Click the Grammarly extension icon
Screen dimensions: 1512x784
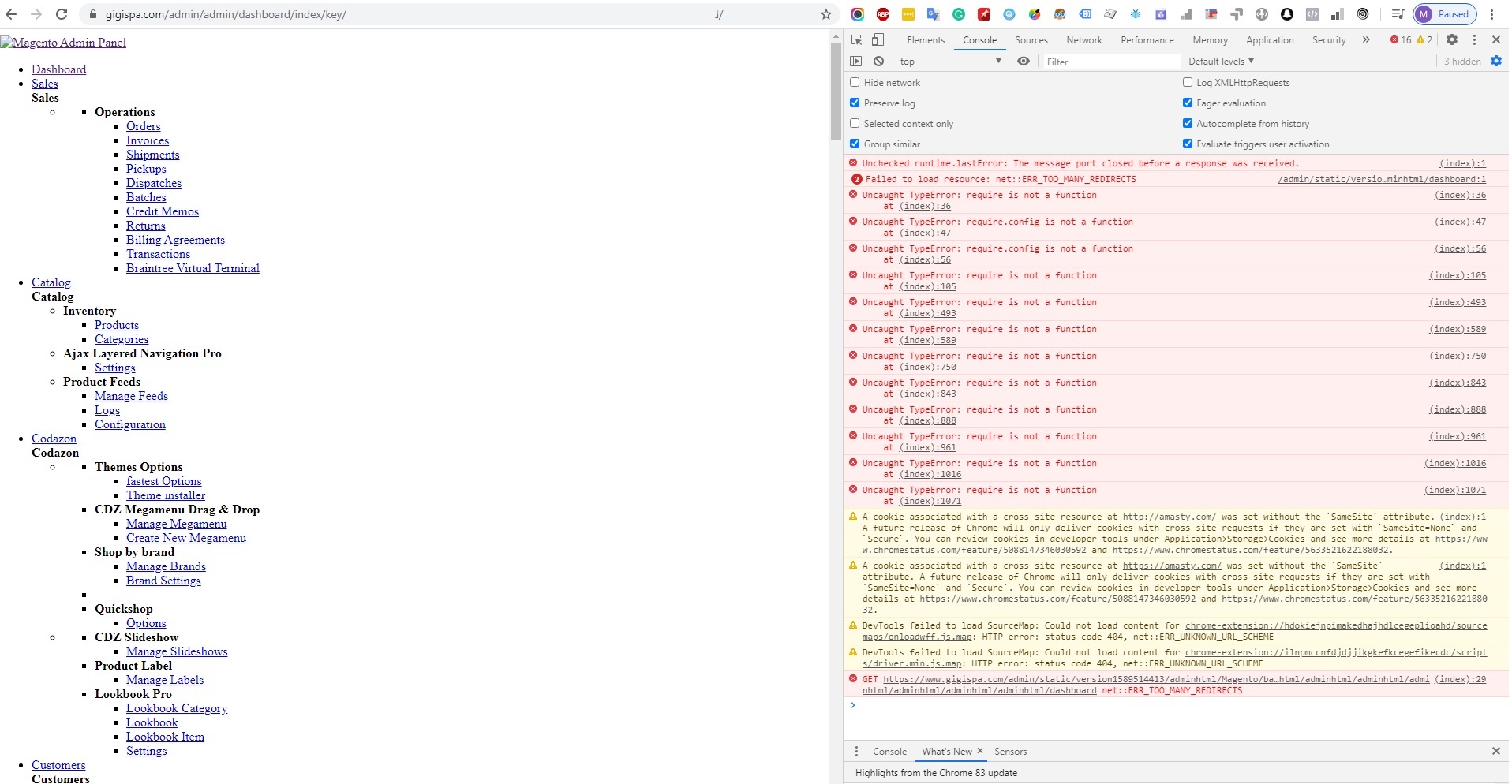tap(957, 14)
